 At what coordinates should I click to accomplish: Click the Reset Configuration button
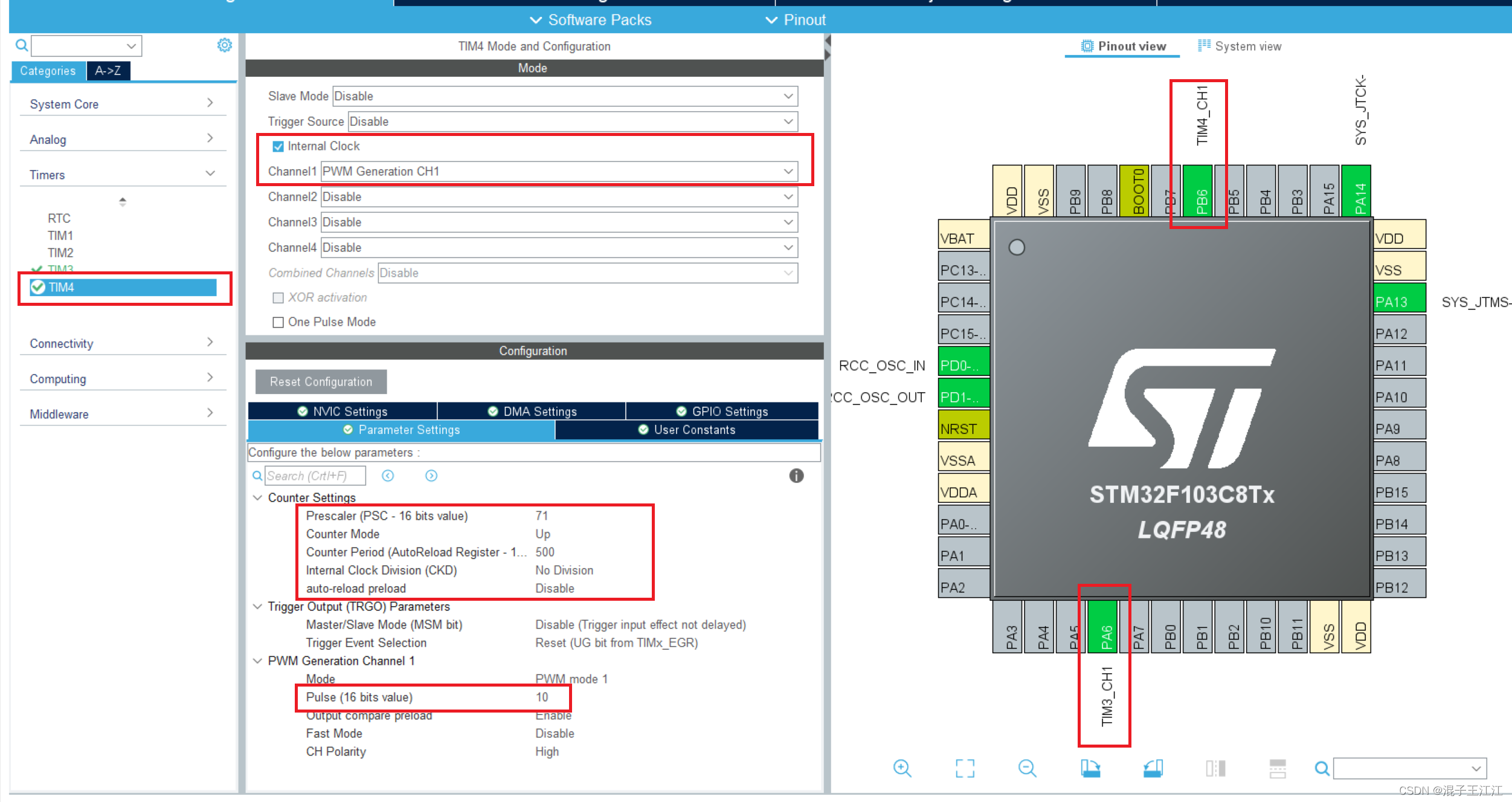point(321,382)
